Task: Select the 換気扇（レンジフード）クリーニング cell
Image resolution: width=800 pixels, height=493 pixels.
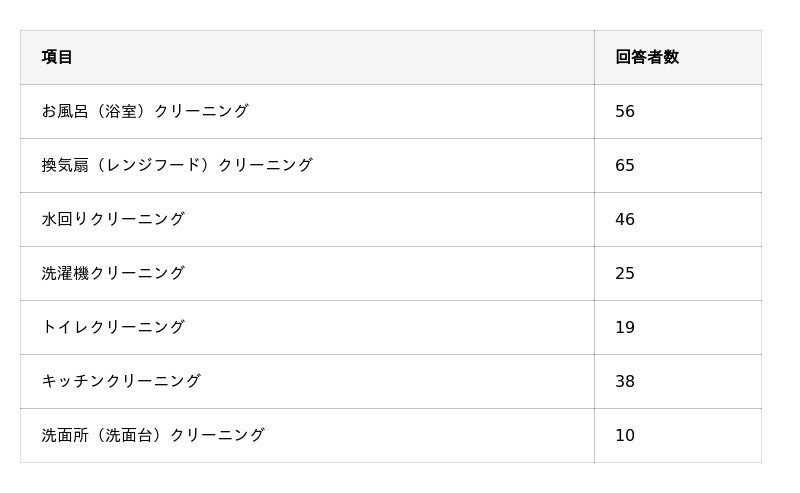Action: 177,165
